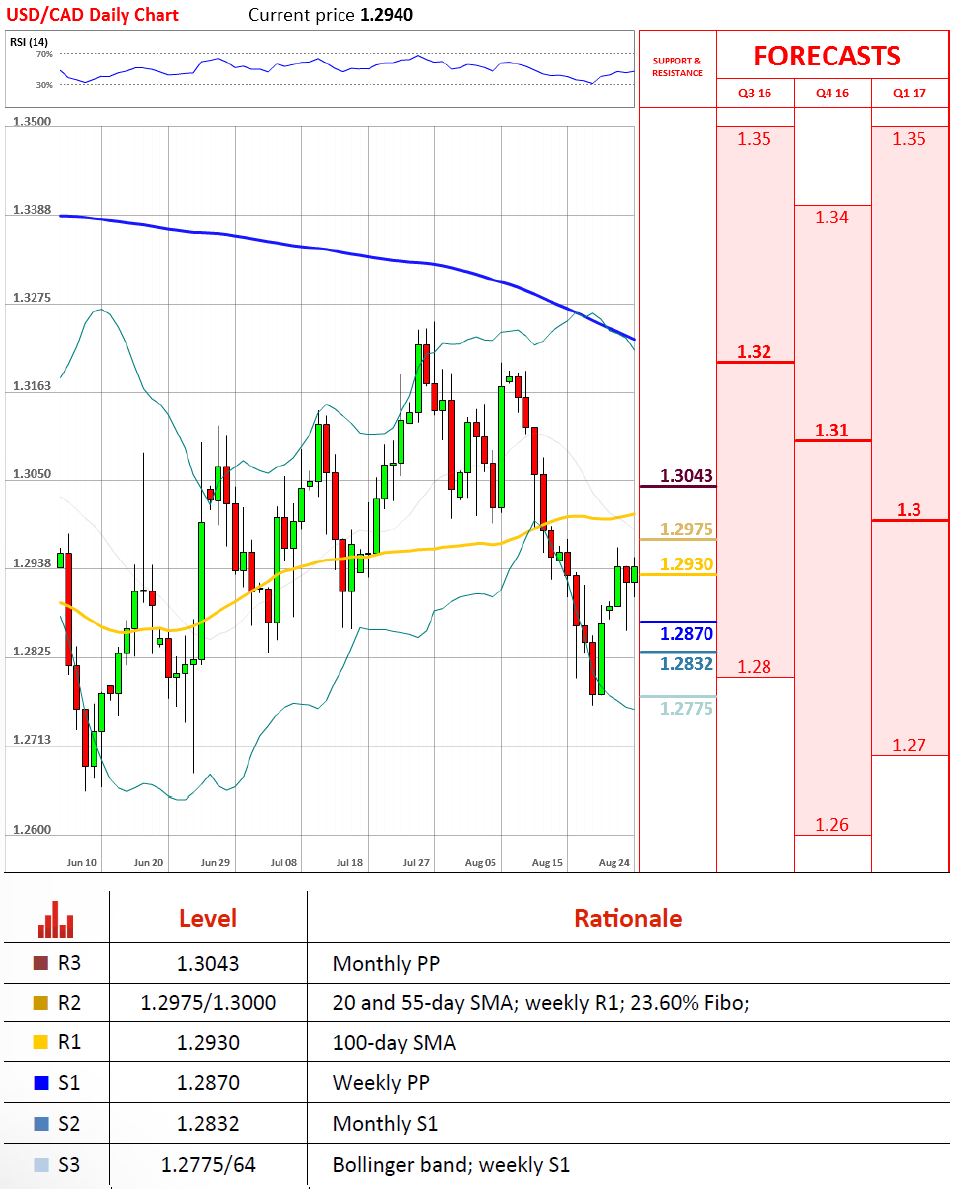Click the R1 level value 1.2930
Viewport: 961px width, 1189px height.
coord(208,1043)
